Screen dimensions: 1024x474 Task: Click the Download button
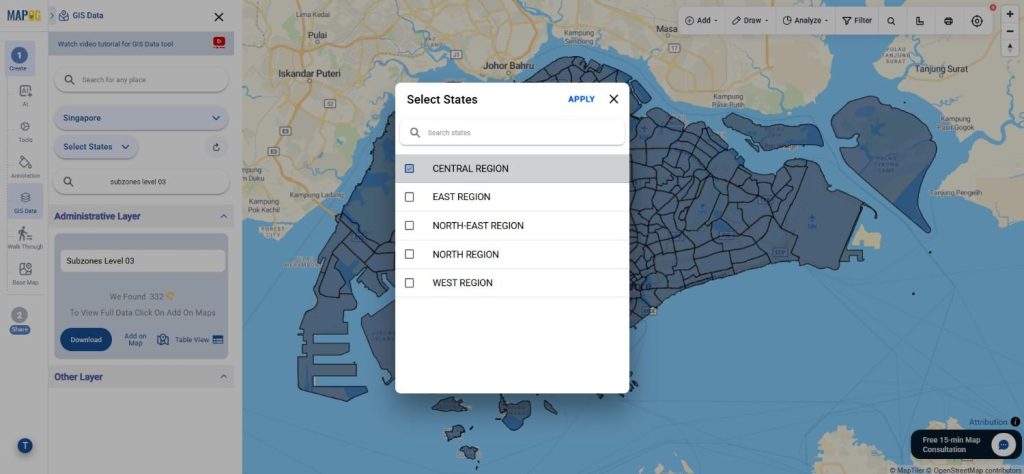click(x=86, y=340)
